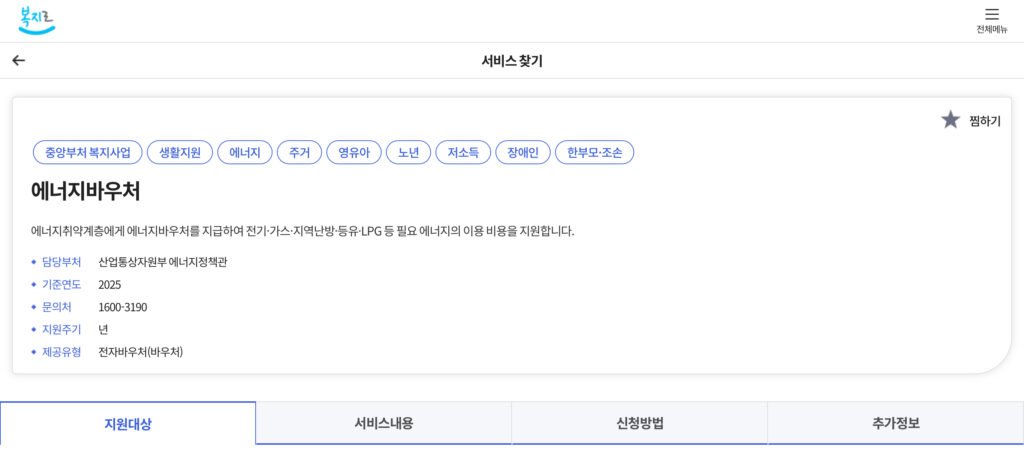
Task: Select the 생활지원 tag
Action: tap(180, 153)
